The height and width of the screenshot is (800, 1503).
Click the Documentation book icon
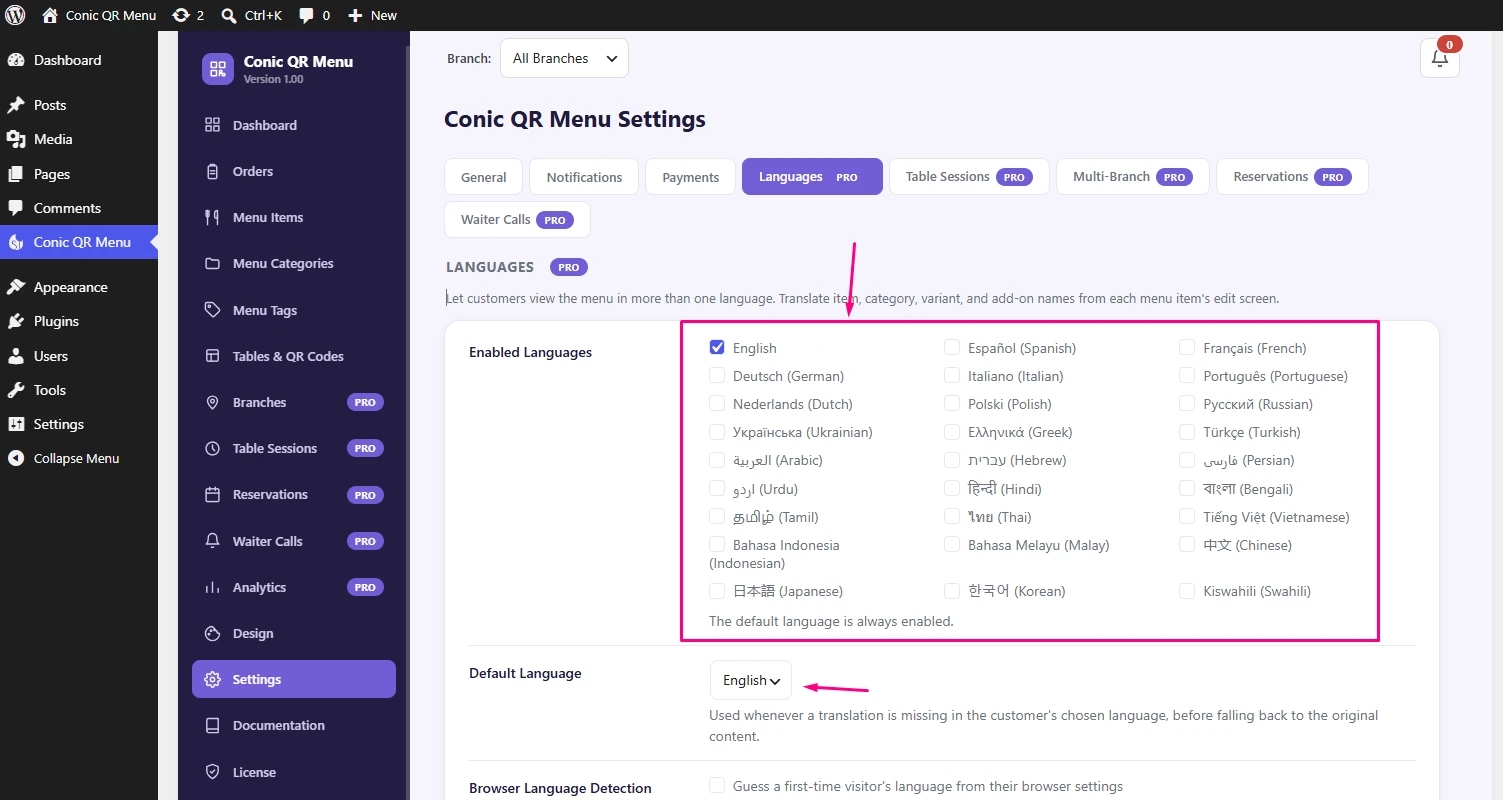(212, 726)
